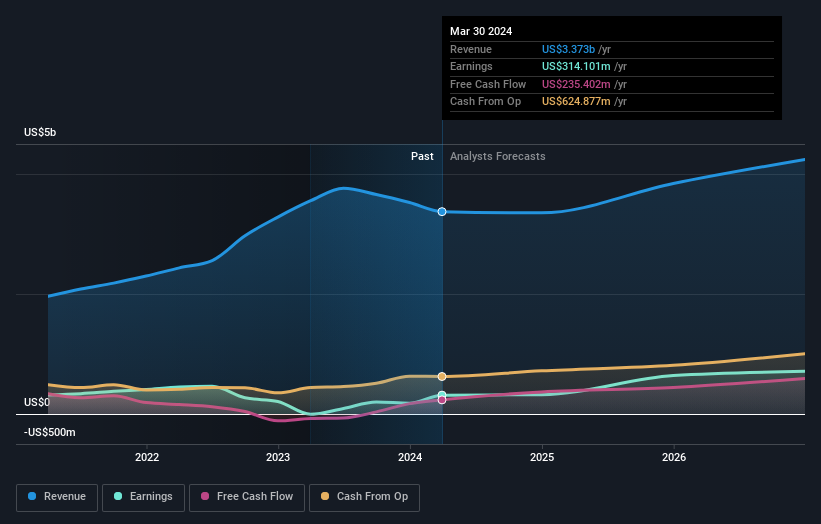This screenshot has height=524, width=821.
Task: Toggle the Revenue legend series
Action: tap(57, 497)
